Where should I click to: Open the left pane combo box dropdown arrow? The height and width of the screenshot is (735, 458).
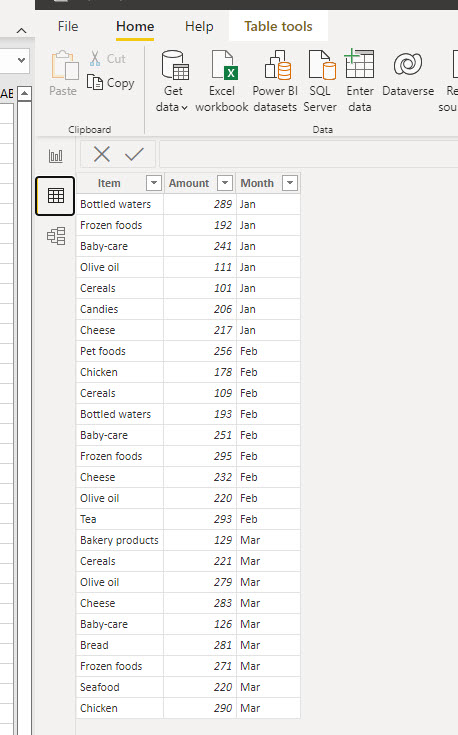21,60
